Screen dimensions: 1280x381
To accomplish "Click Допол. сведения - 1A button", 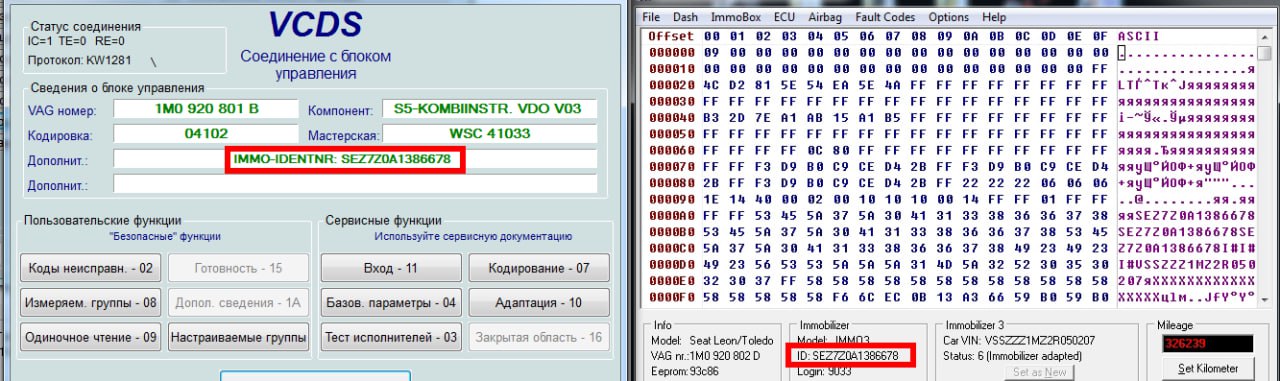I will coord(238,302).
